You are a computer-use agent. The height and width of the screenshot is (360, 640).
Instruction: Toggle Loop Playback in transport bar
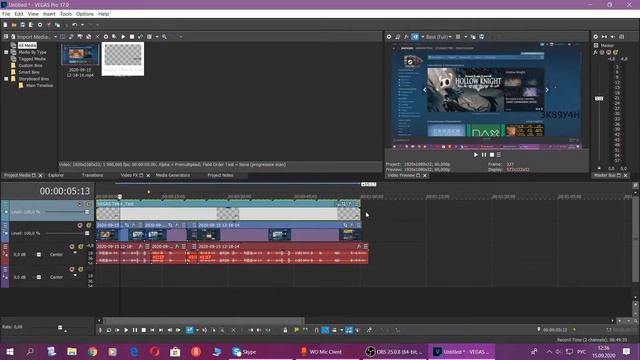pos(109,330)
